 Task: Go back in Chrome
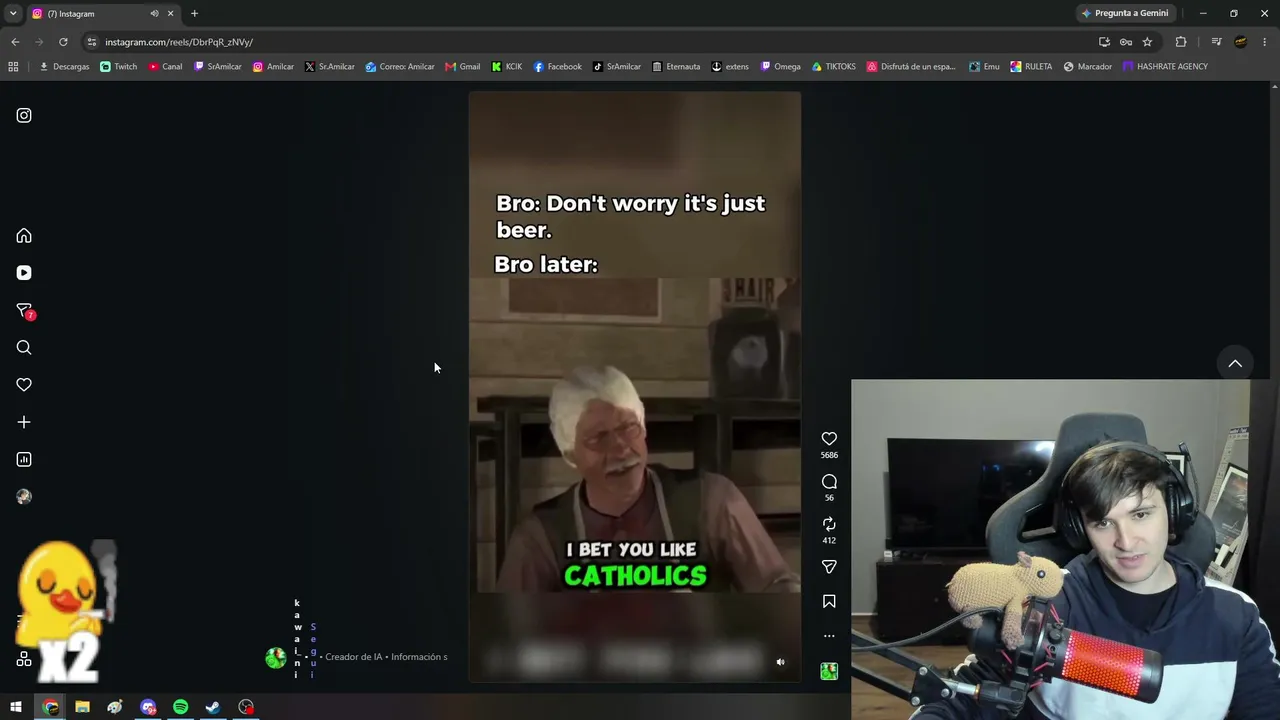pyautogui.click(x=15, y=42)
